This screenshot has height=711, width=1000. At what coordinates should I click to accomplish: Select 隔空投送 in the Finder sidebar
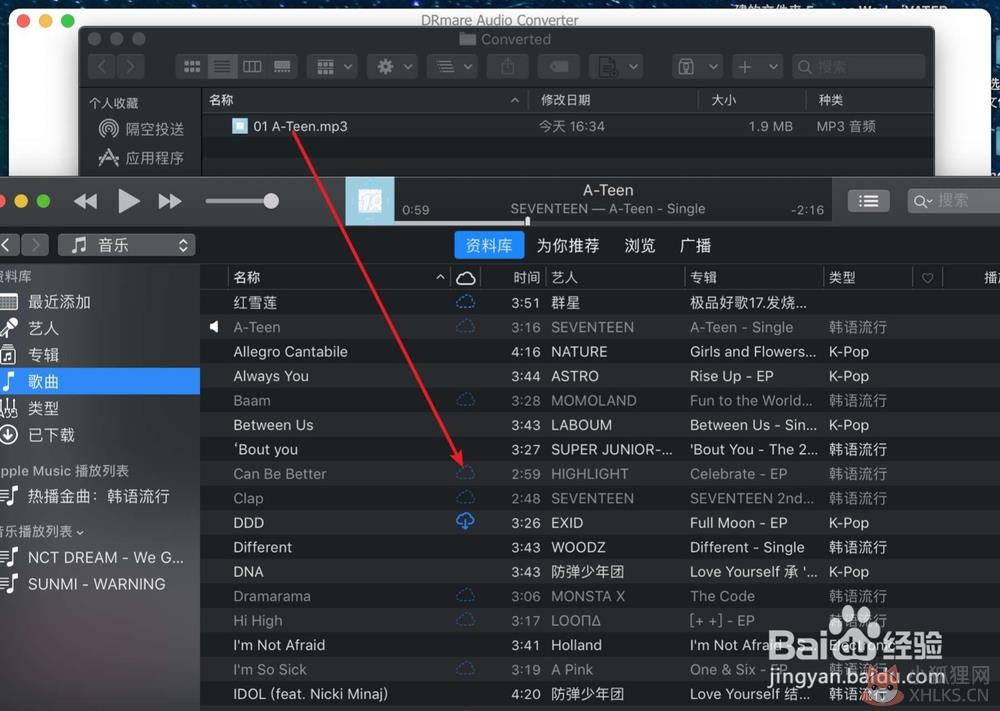[x=142, y=129]
